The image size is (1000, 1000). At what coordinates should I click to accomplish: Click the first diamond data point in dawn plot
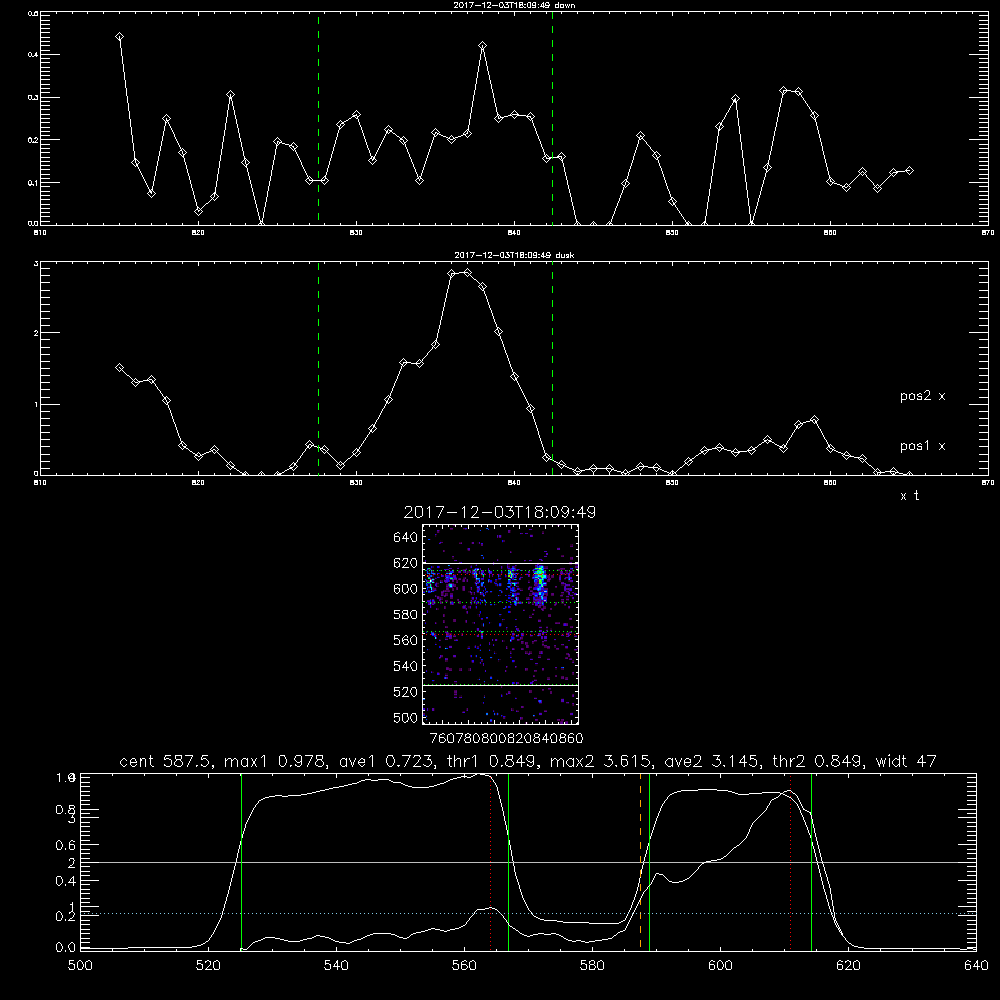(x=119, y=36)
